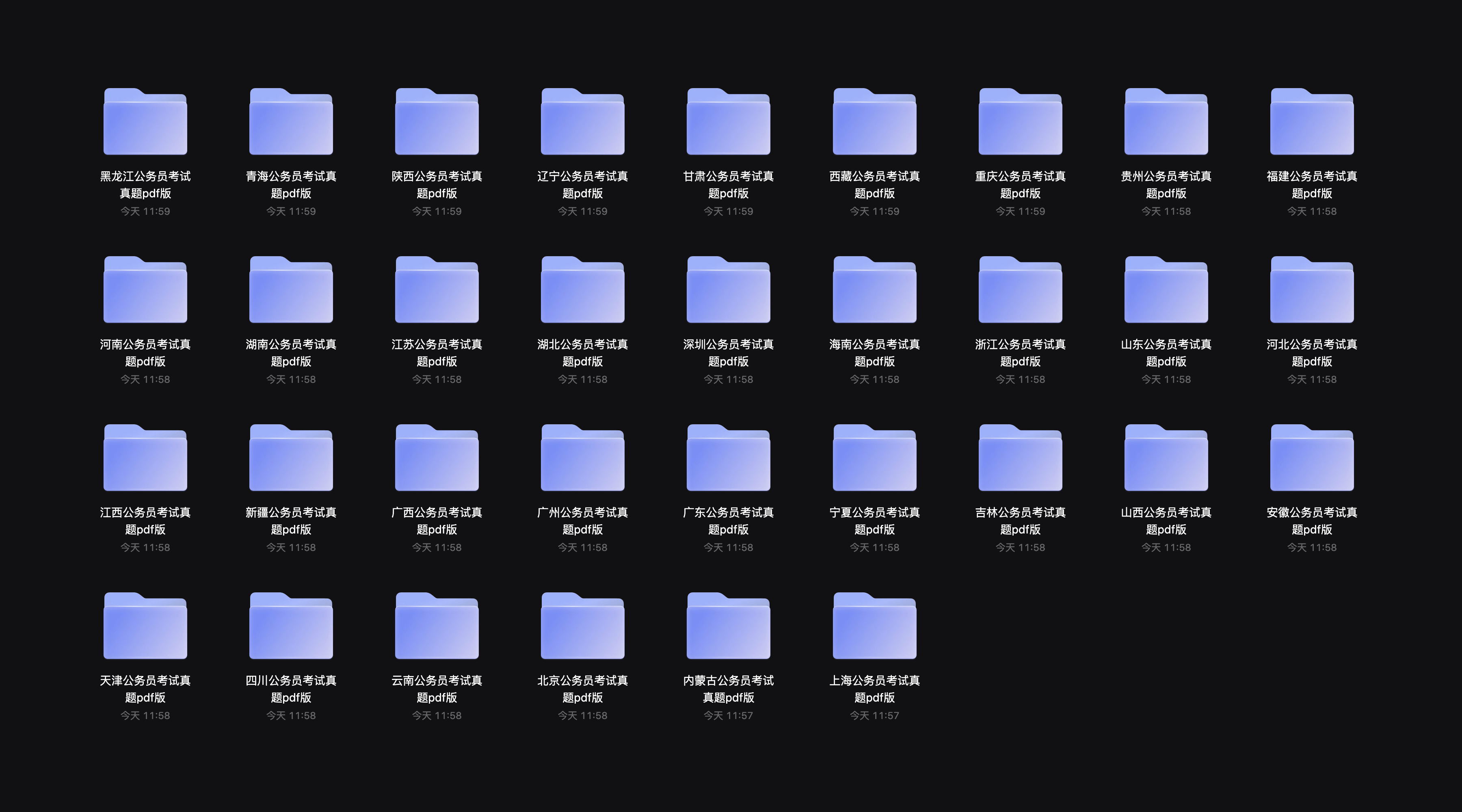Image resolution: width=1462 pixels, height=812 pixels.
Task: Click the file name text 福建公务员考试真题pdf版
Action: click(x=1312, y=184)
